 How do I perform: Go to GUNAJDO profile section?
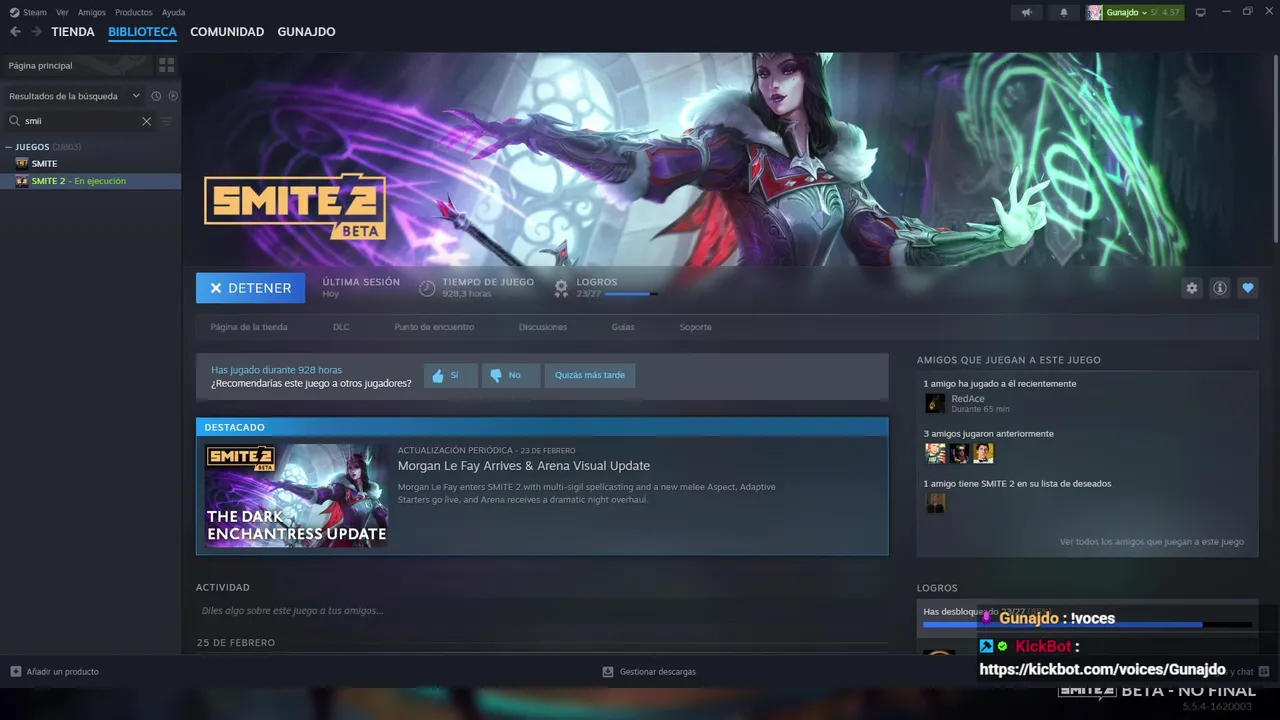(306, 32)
